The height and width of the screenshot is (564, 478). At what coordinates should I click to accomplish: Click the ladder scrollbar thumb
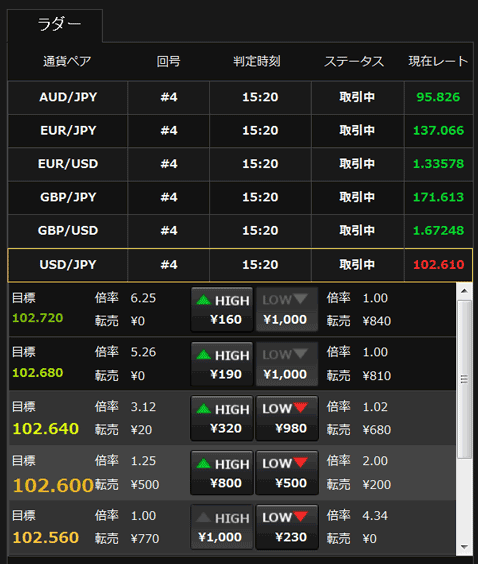pos(464,379)
